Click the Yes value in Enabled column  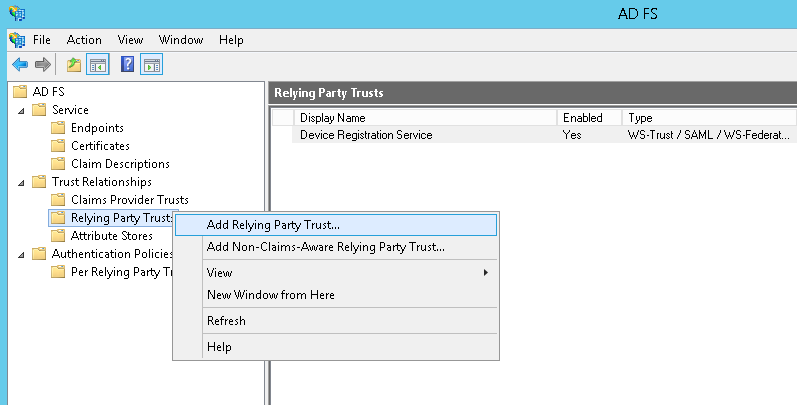572,135
